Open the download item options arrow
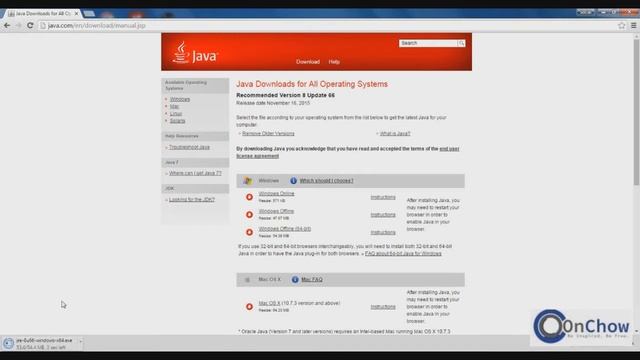The height and width of the screenshot is (360, 640). point(80,341)
